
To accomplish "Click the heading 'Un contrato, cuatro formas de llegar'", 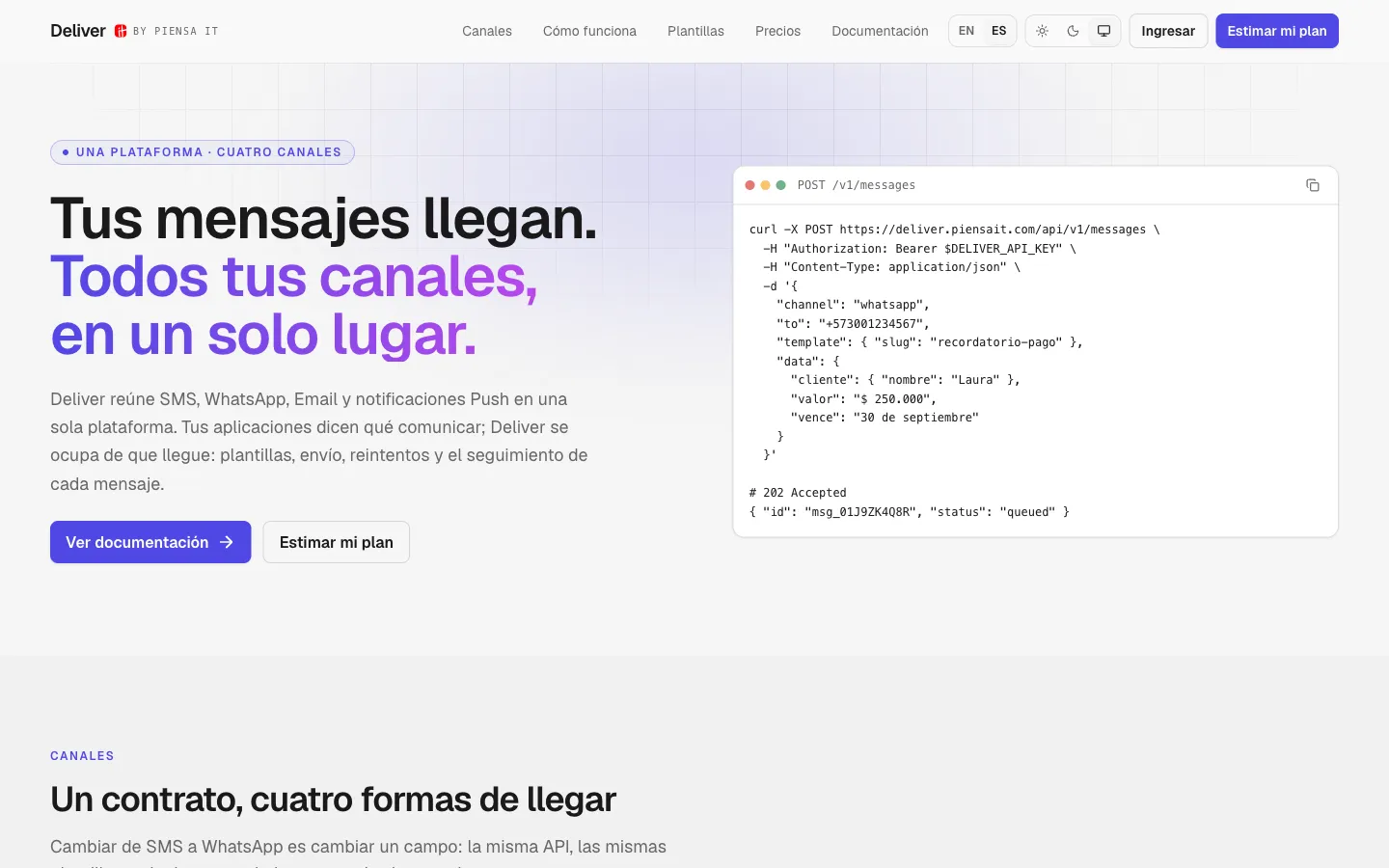I will [333, 800].
